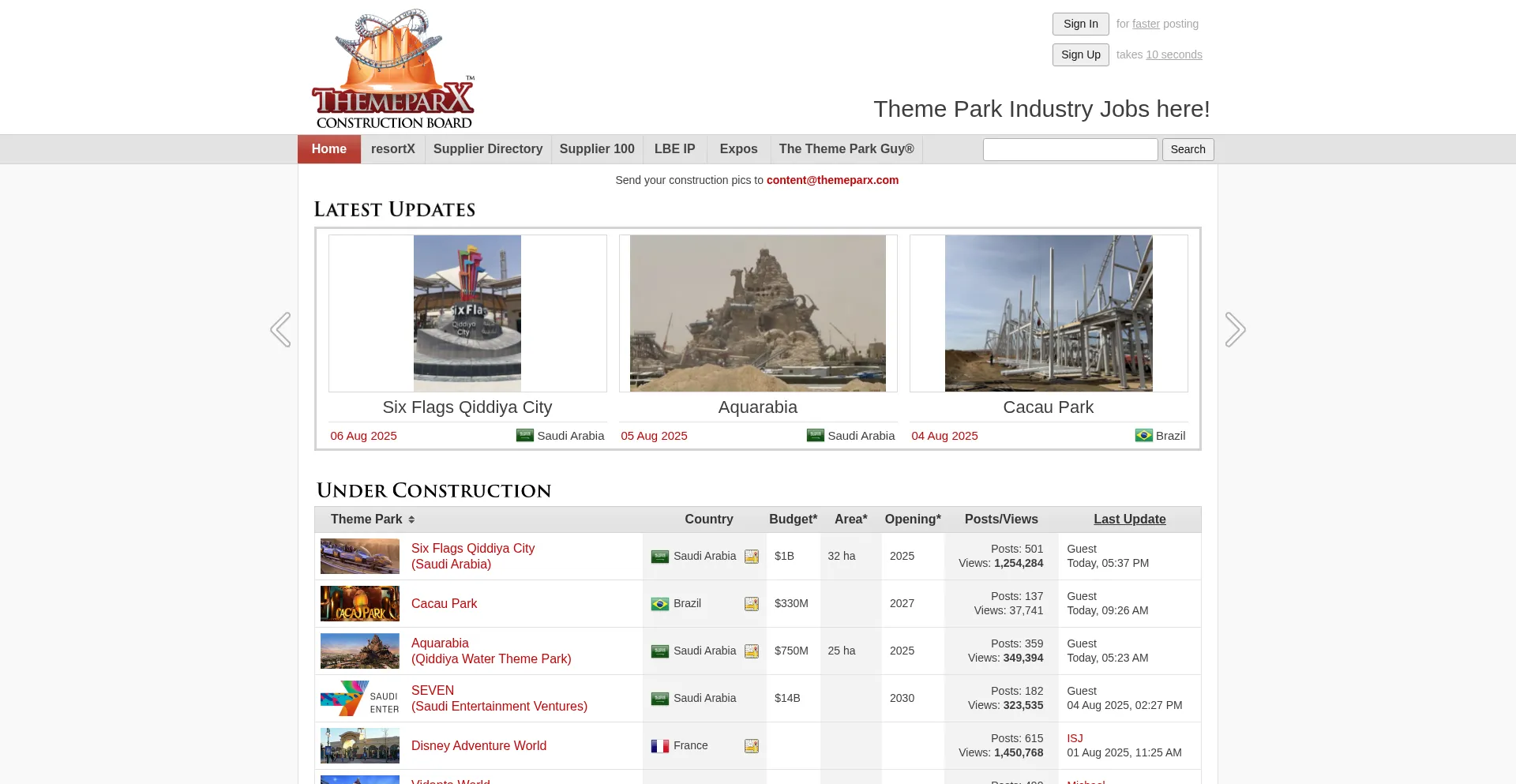
Task: Open Supplier Directory menu item
Action: [488, 149]
